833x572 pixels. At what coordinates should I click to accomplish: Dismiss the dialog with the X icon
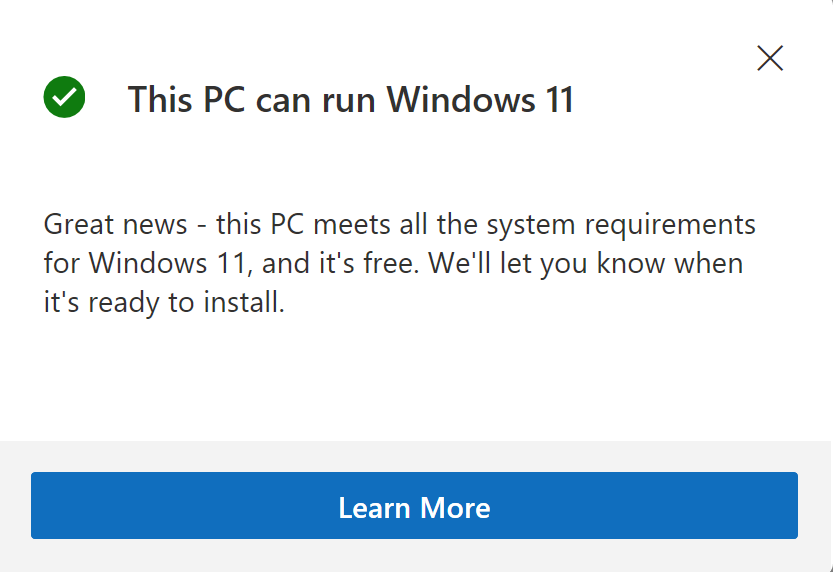(x=770, y=58)
